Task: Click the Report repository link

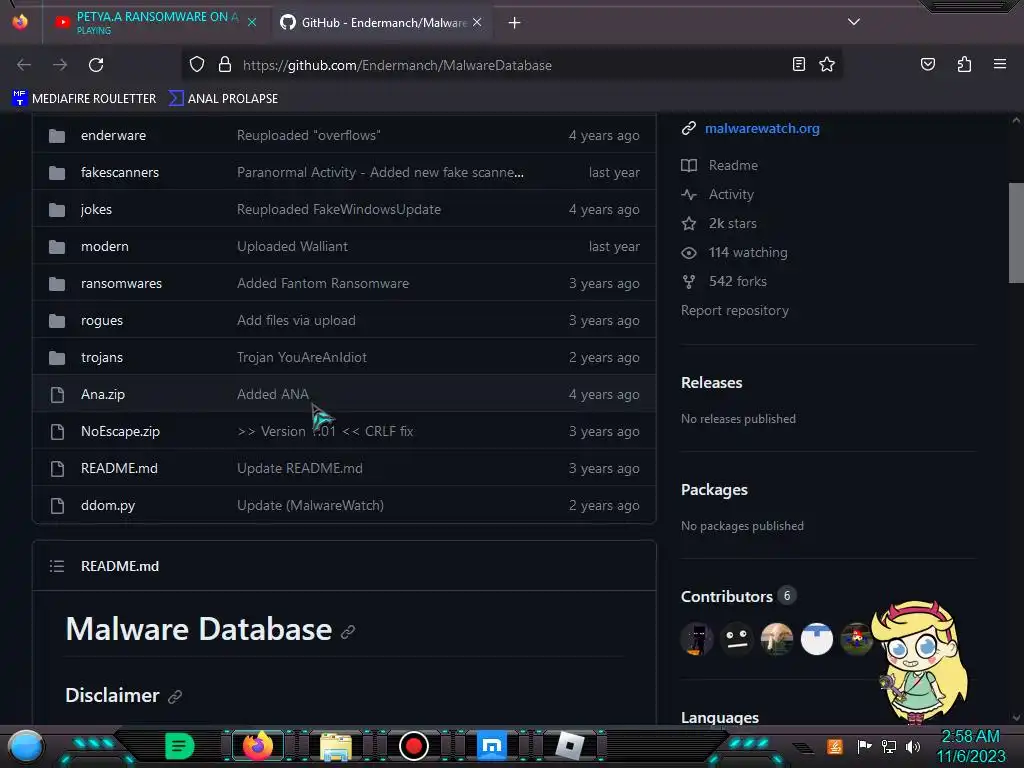Action: pyautogui.click(x=734, y=311)
